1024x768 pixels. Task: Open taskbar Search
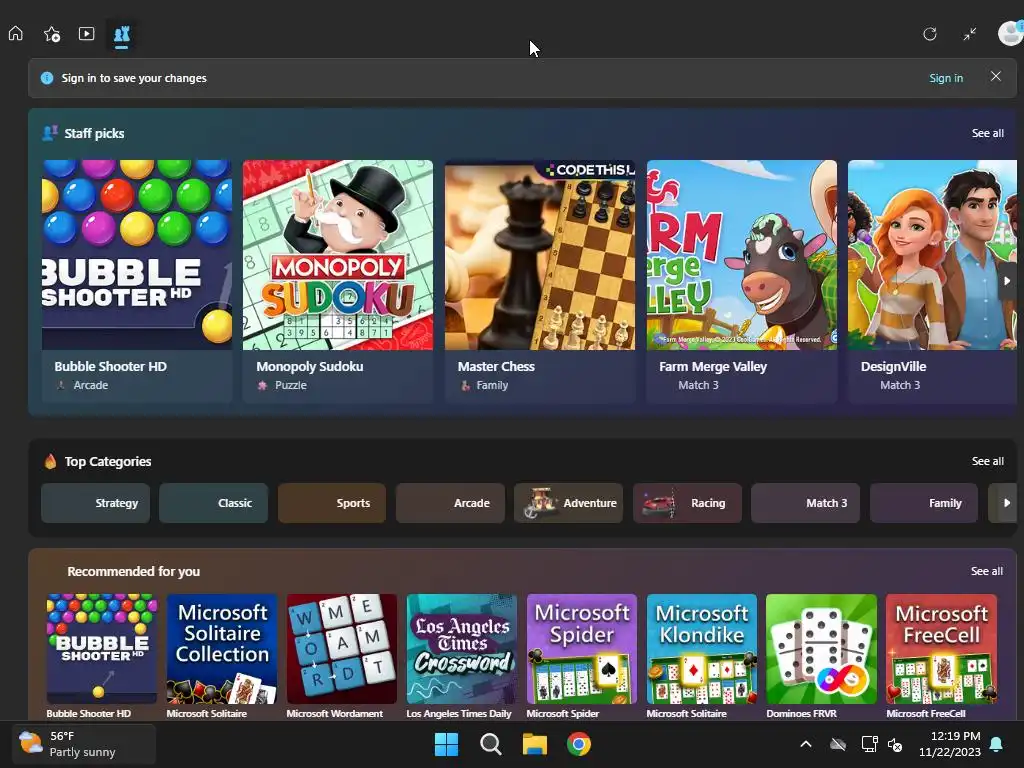click(490, 744)
